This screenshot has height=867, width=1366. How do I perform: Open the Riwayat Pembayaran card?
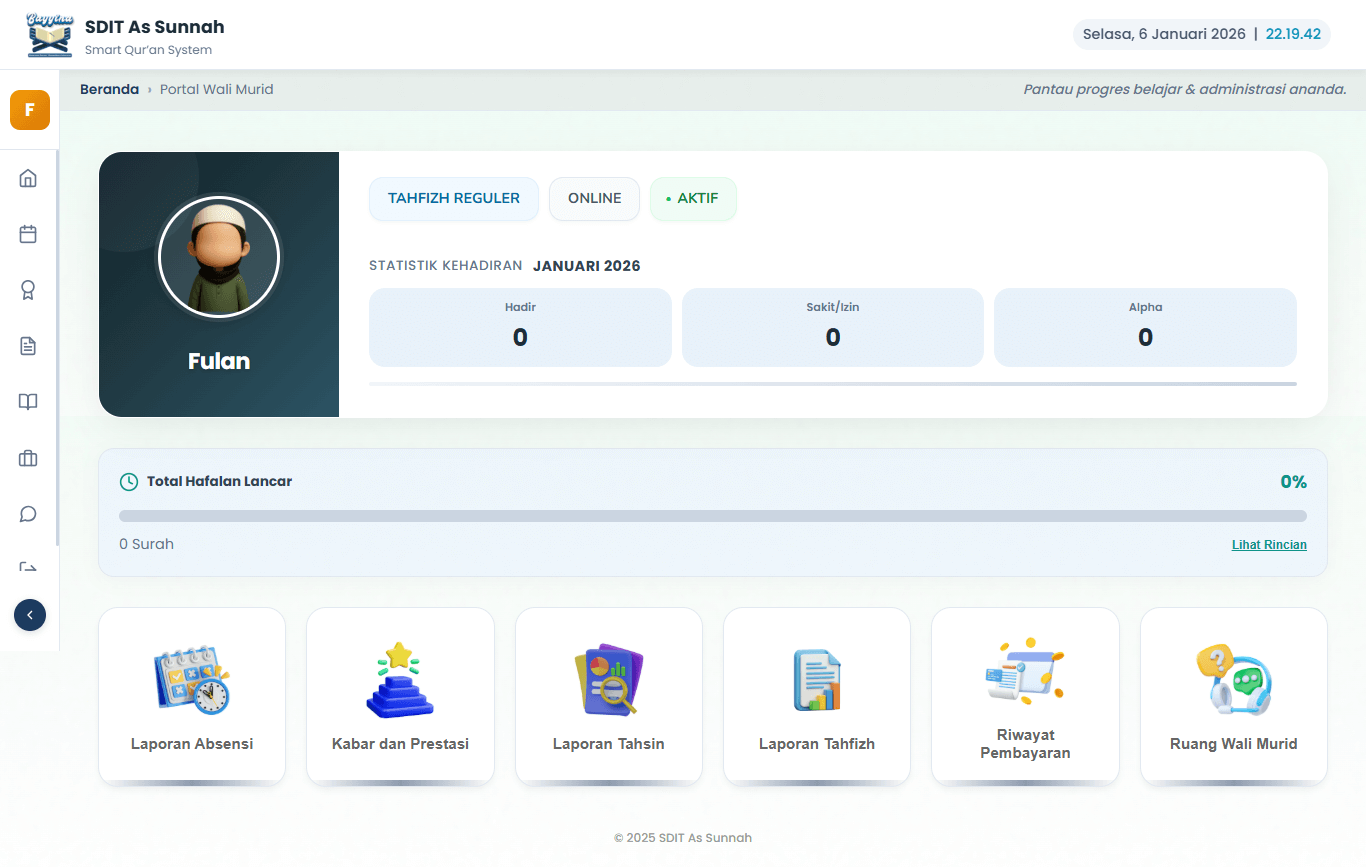[x=1024, y=696]
